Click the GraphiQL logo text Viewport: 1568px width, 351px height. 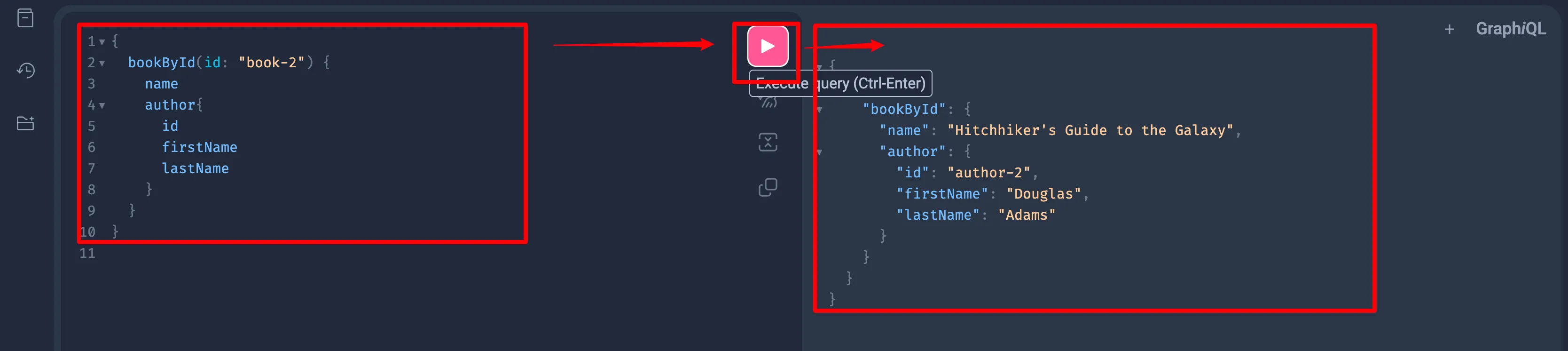1511,29
